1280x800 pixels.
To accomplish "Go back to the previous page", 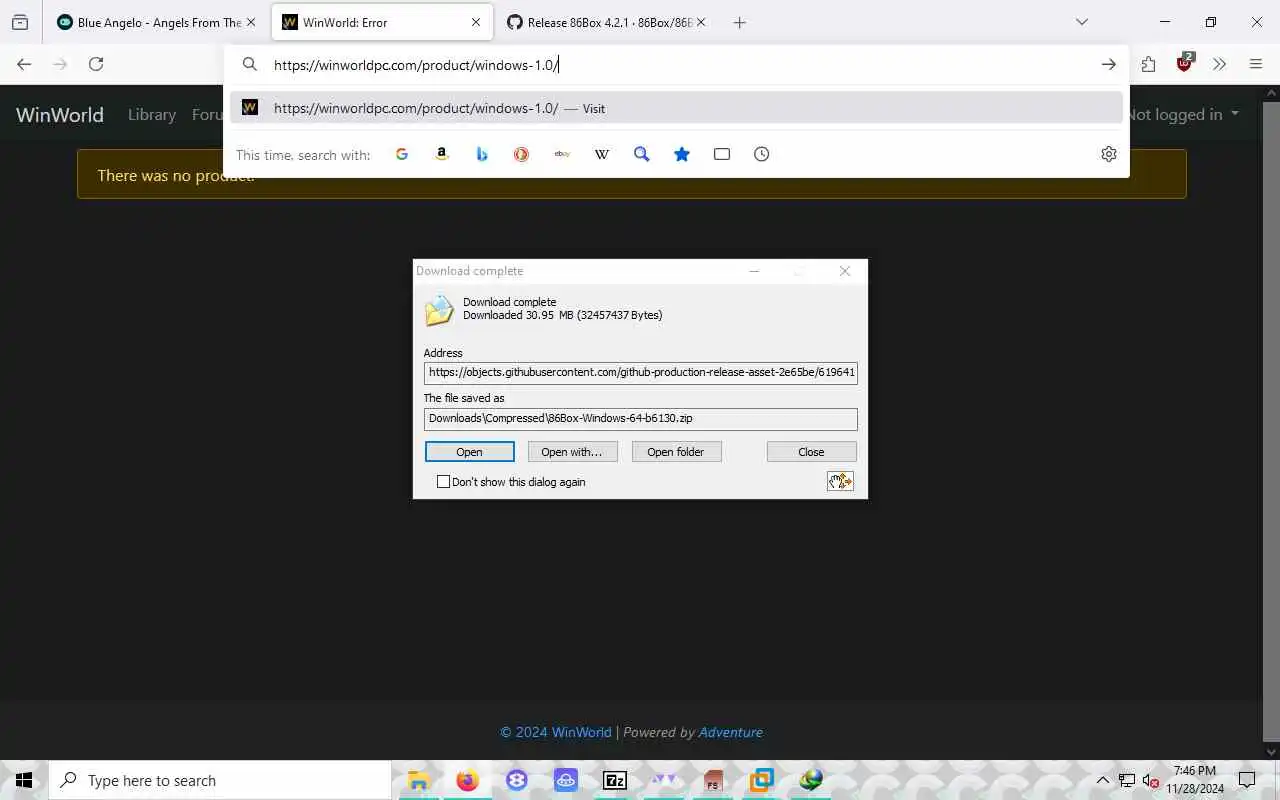I will (x=24, y=64).
